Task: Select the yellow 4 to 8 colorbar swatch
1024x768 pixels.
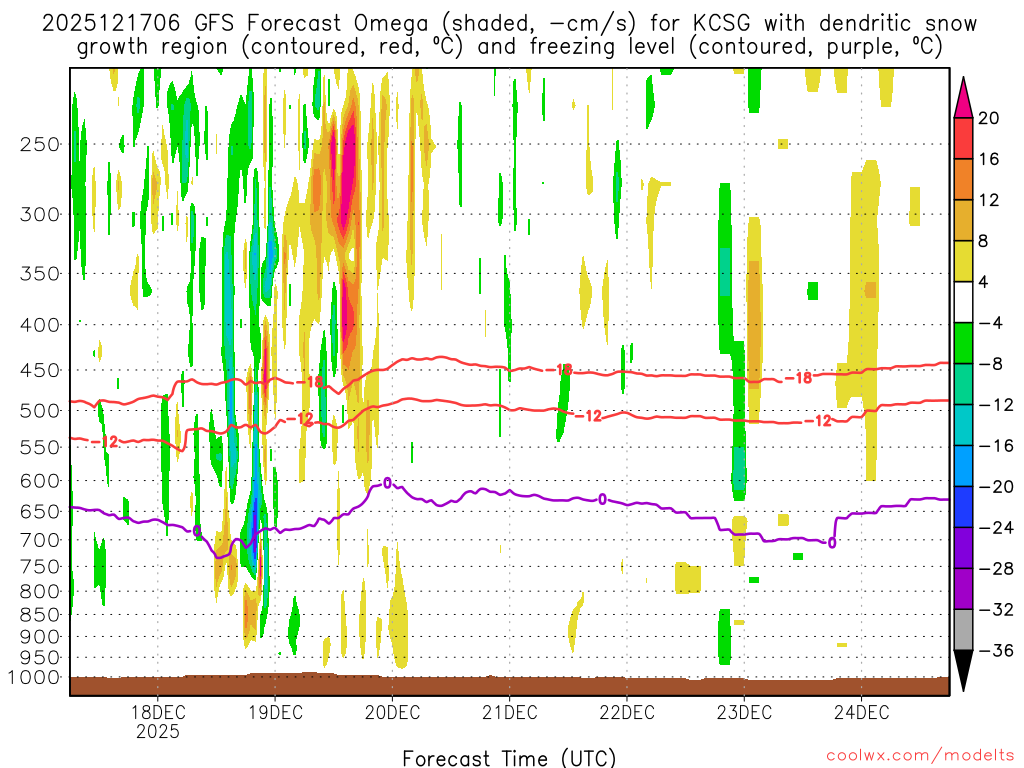Action: 963,261
